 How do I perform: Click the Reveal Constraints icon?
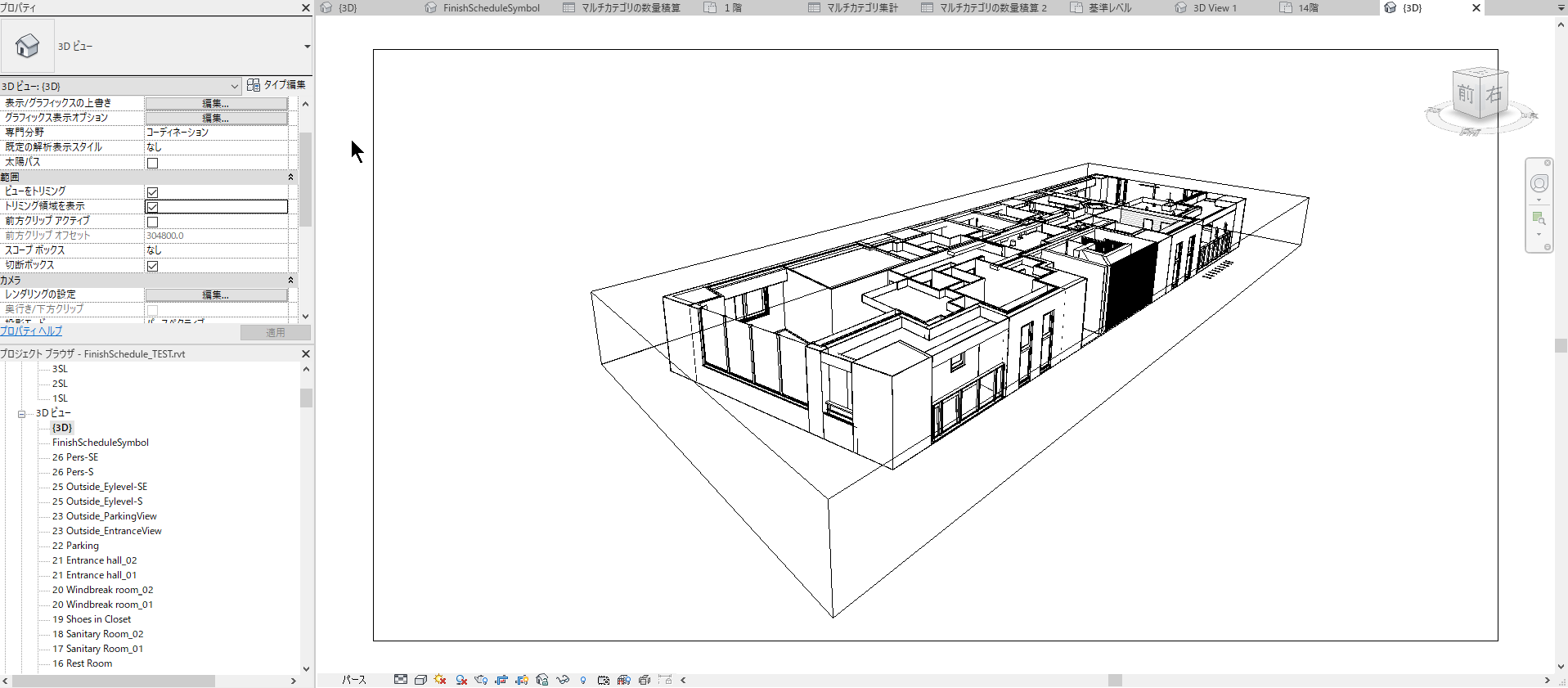pyautogui.click(x=665, y=680)
